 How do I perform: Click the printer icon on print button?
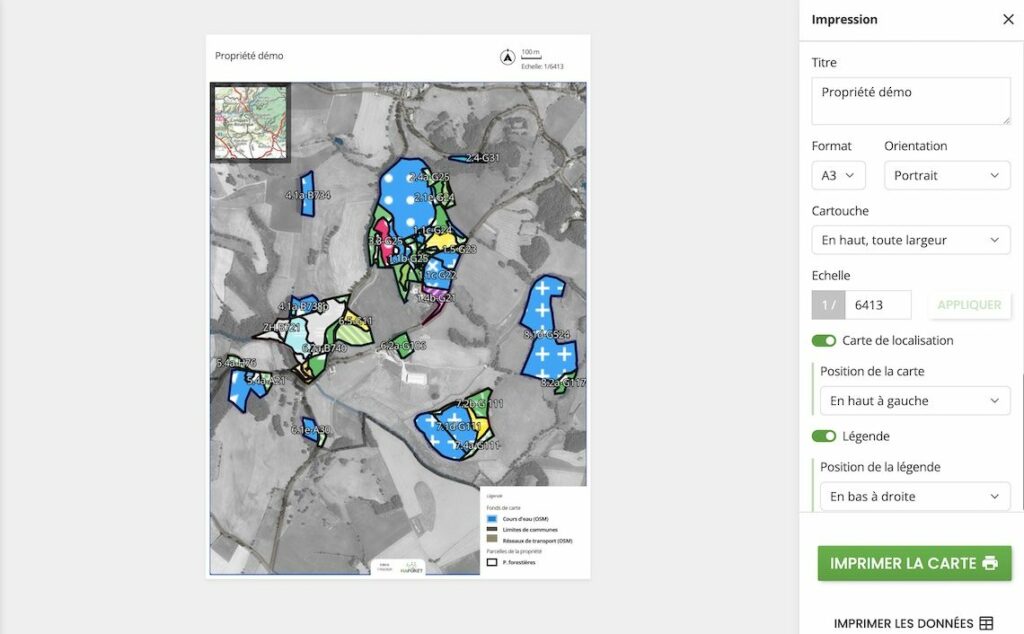[990, 563]
